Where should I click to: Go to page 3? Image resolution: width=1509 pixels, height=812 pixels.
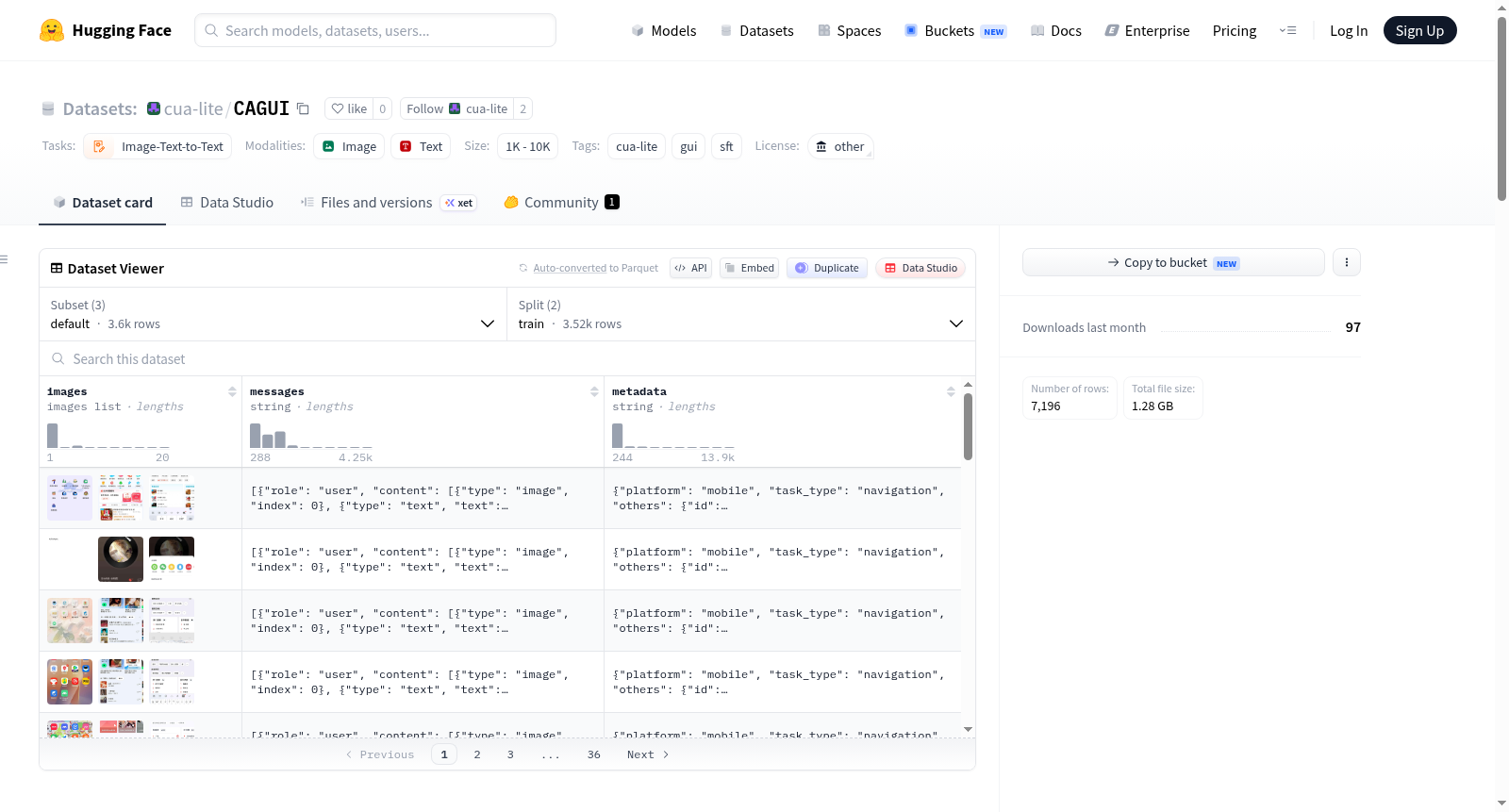tap(510, 754)
